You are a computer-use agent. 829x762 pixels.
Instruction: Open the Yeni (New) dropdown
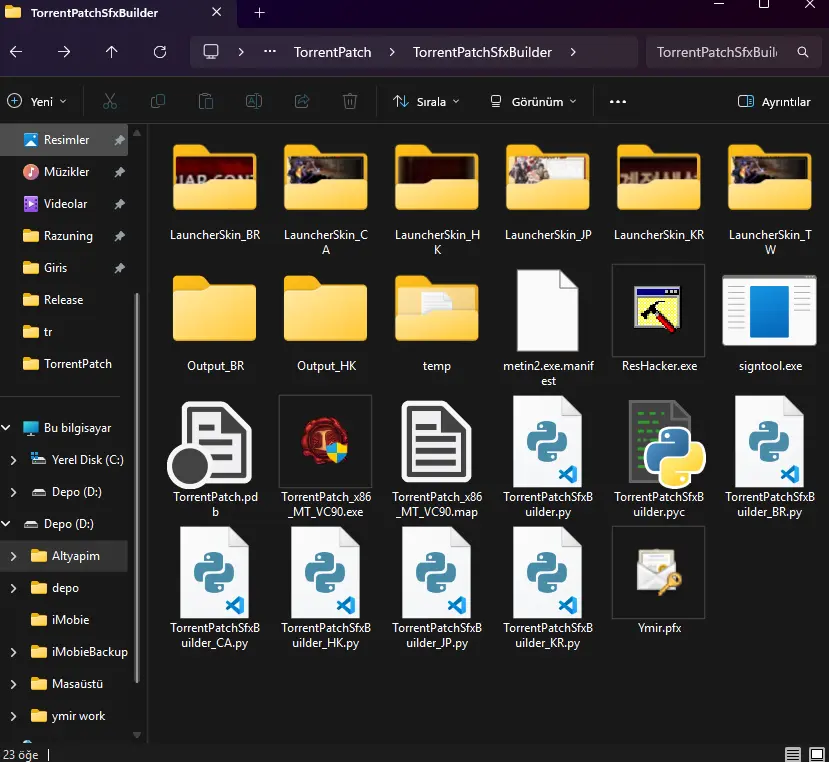(37, 102)
